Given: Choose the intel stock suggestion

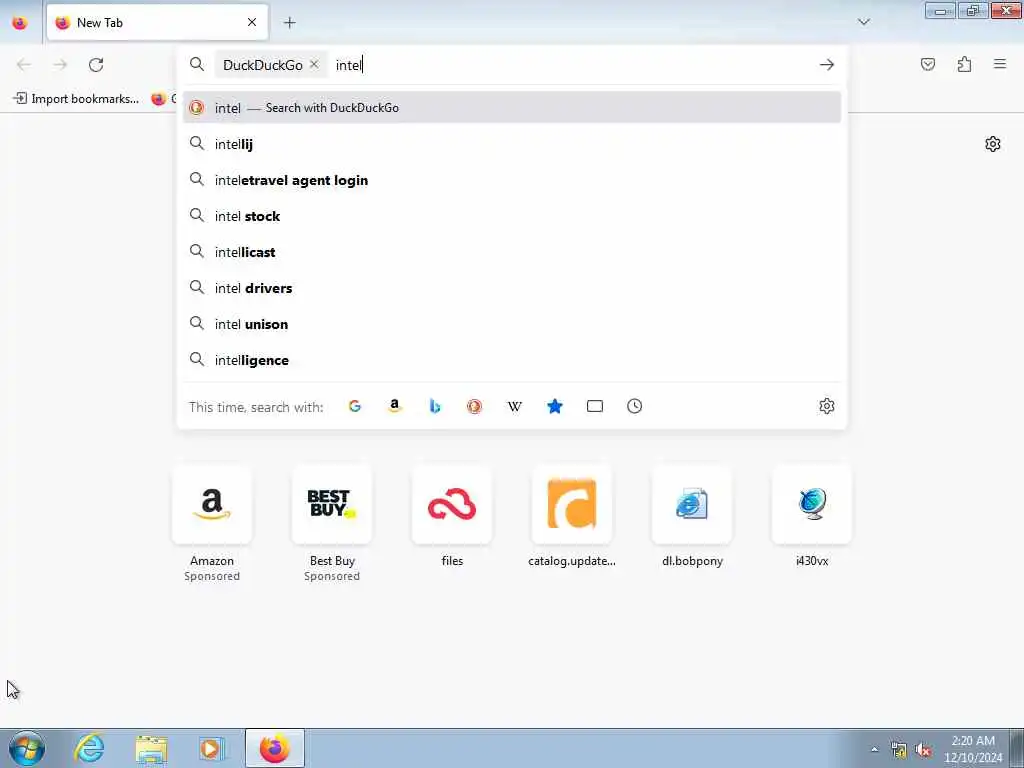Looking at the screenshot, I should 512,216.
